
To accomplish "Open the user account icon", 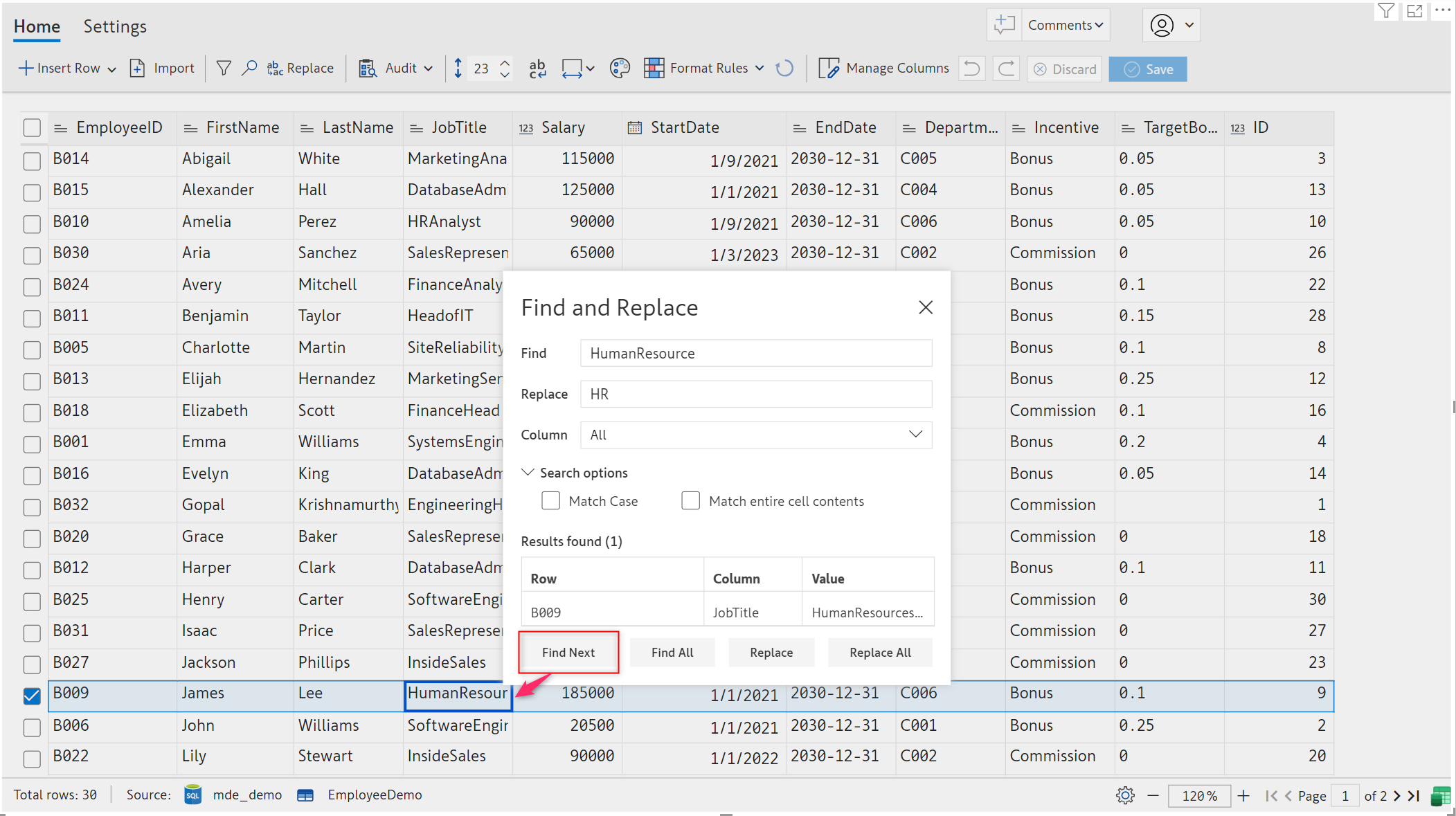I will [x=1162, y=25].
